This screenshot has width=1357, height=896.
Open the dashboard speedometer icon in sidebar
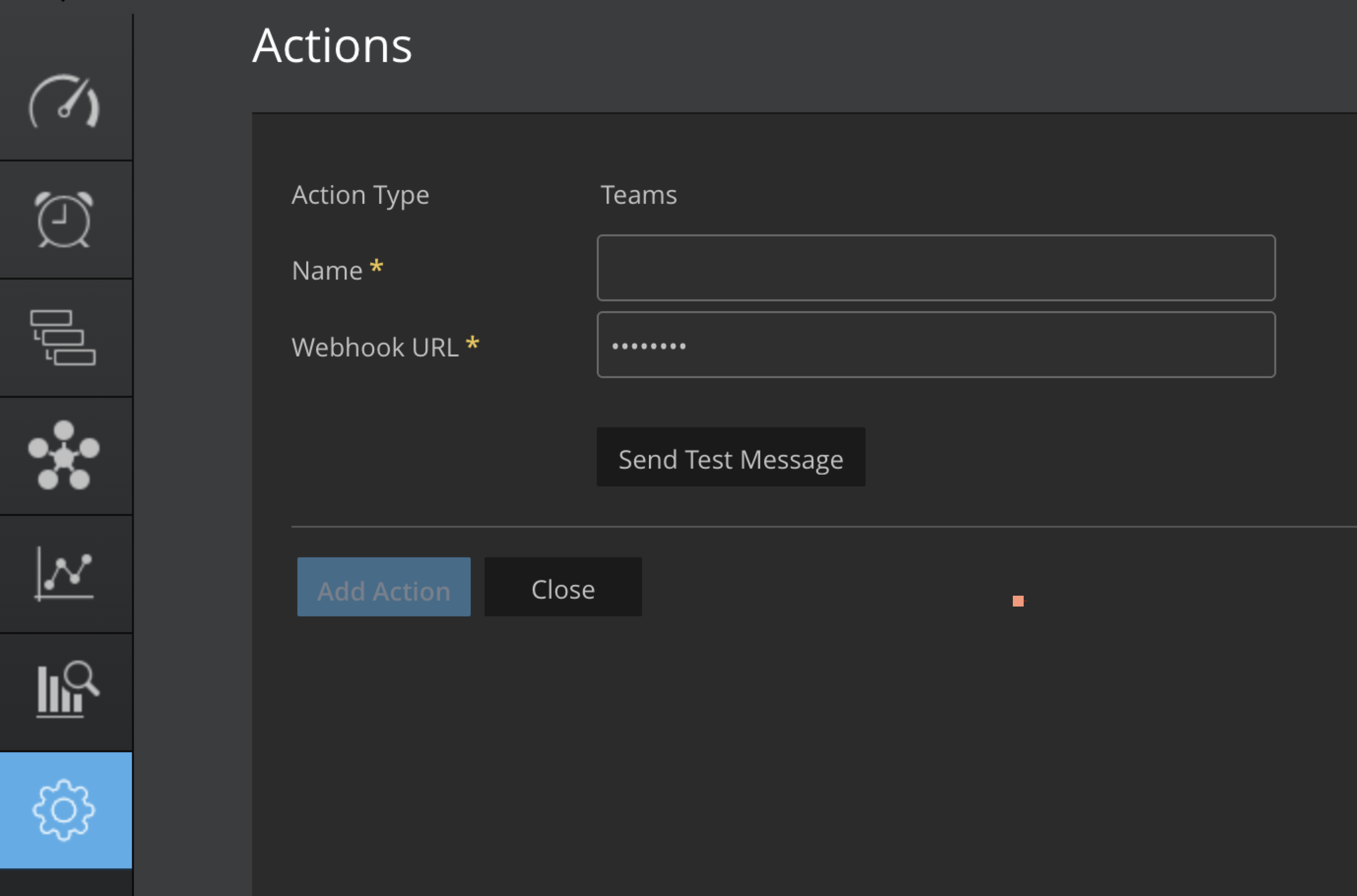(65, 102)
